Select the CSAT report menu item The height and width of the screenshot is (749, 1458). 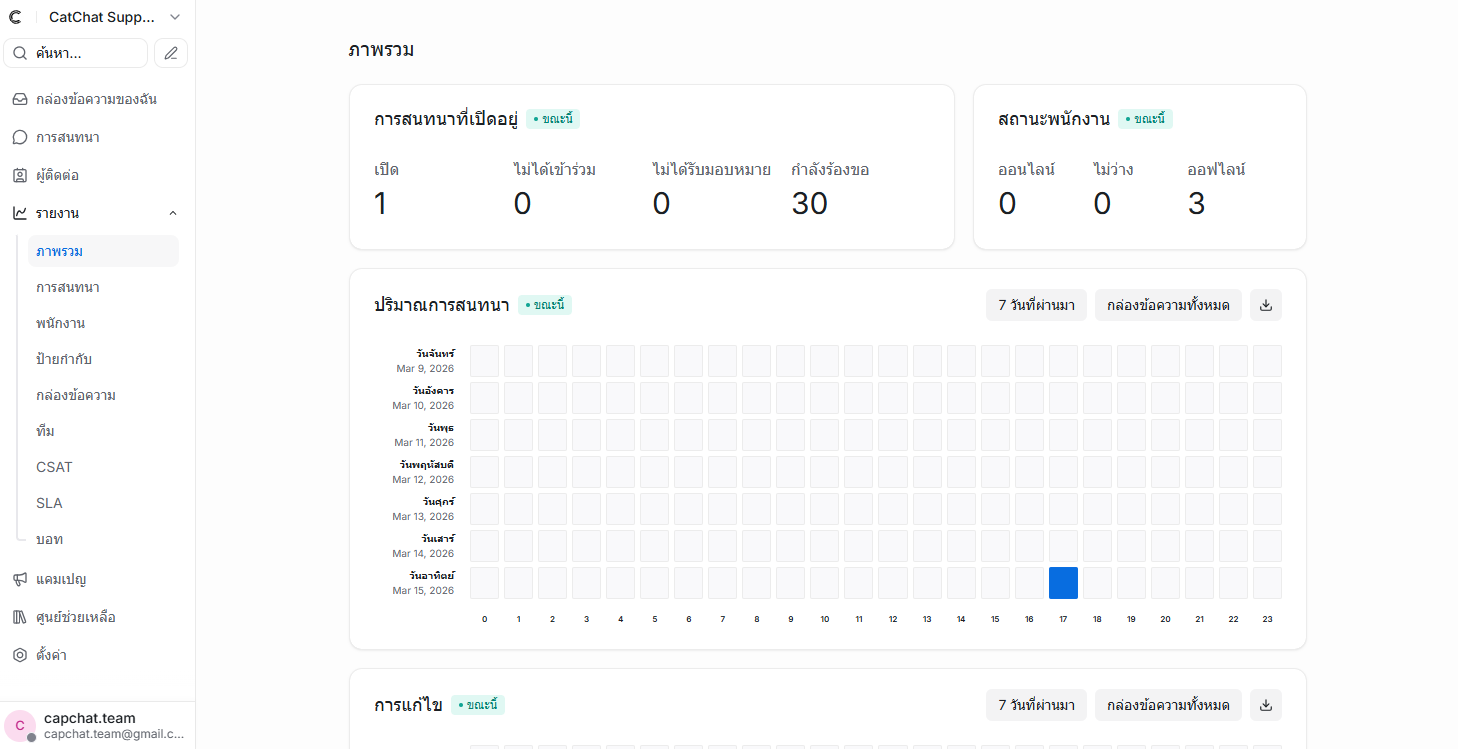(54, 467)
